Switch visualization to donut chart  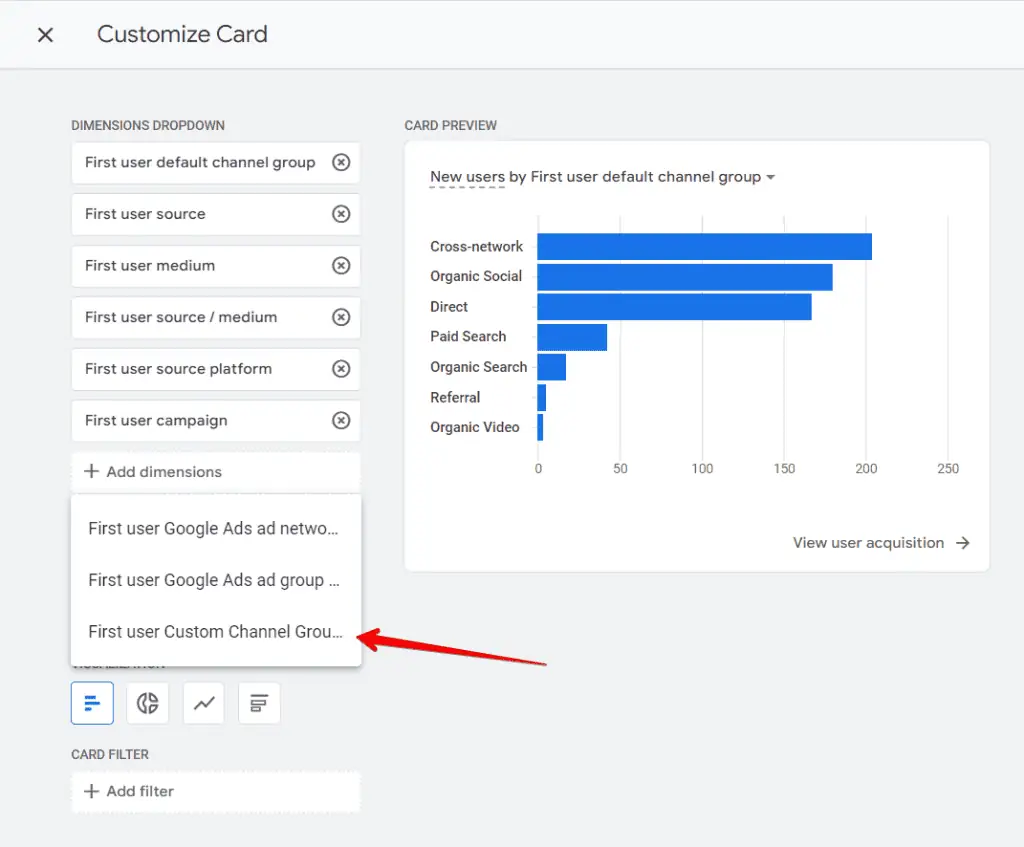tap(148, 703)
